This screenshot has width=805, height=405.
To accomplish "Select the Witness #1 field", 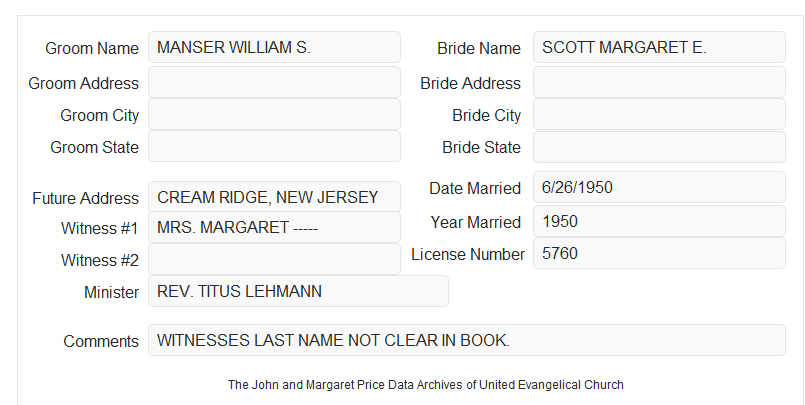I will [x=274, y=227].
